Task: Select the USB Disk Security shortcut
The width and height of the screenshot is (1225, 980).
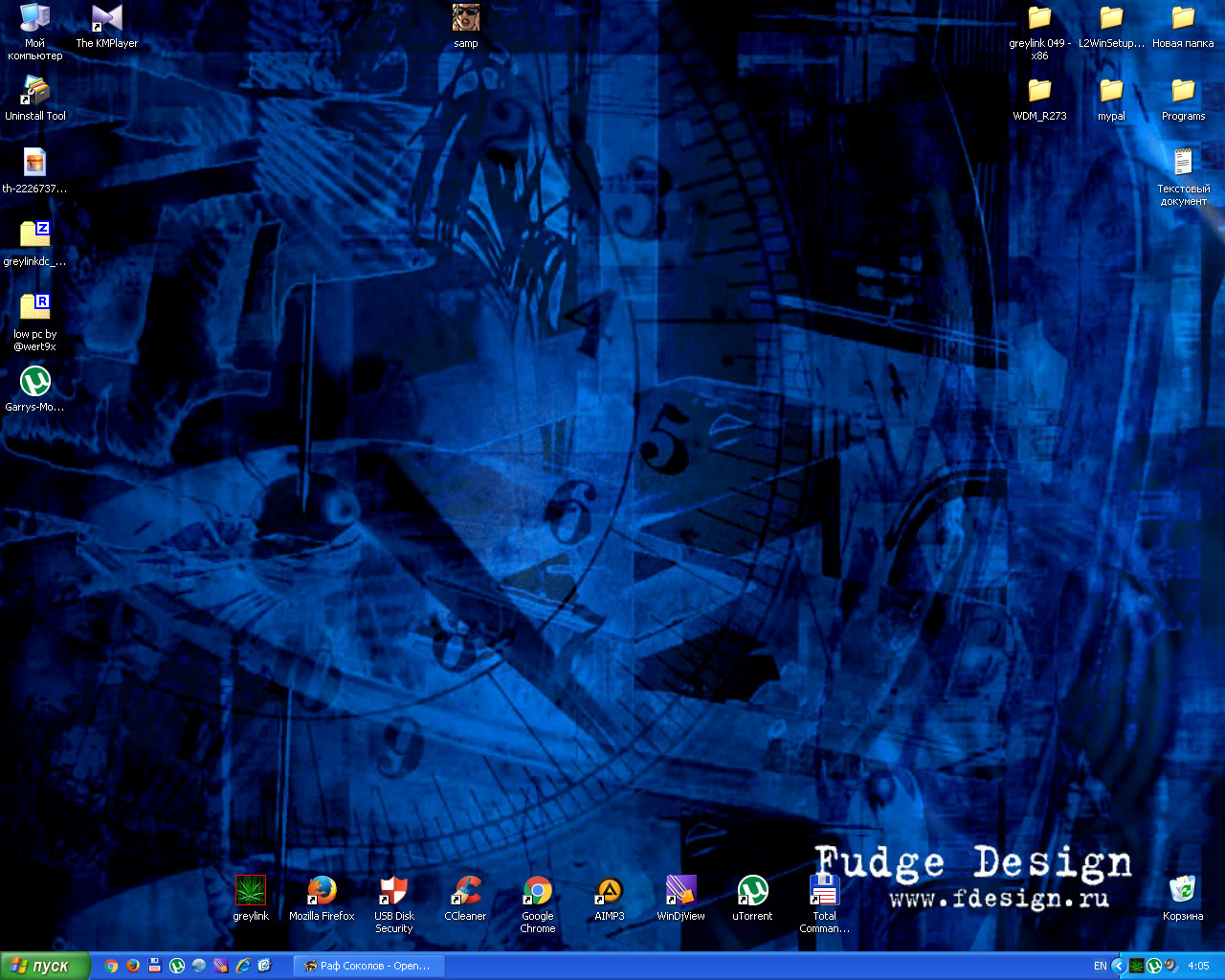Action: (394, 904)
